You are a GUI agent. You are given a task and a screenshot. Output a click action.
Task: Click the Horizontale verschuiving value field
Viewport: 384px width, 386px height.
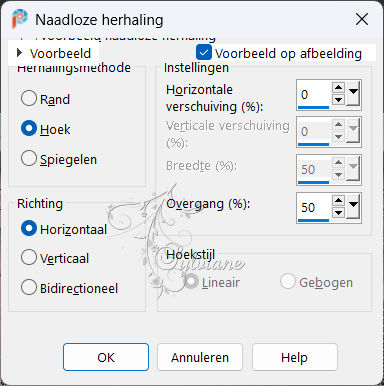(x=313, y=94)
